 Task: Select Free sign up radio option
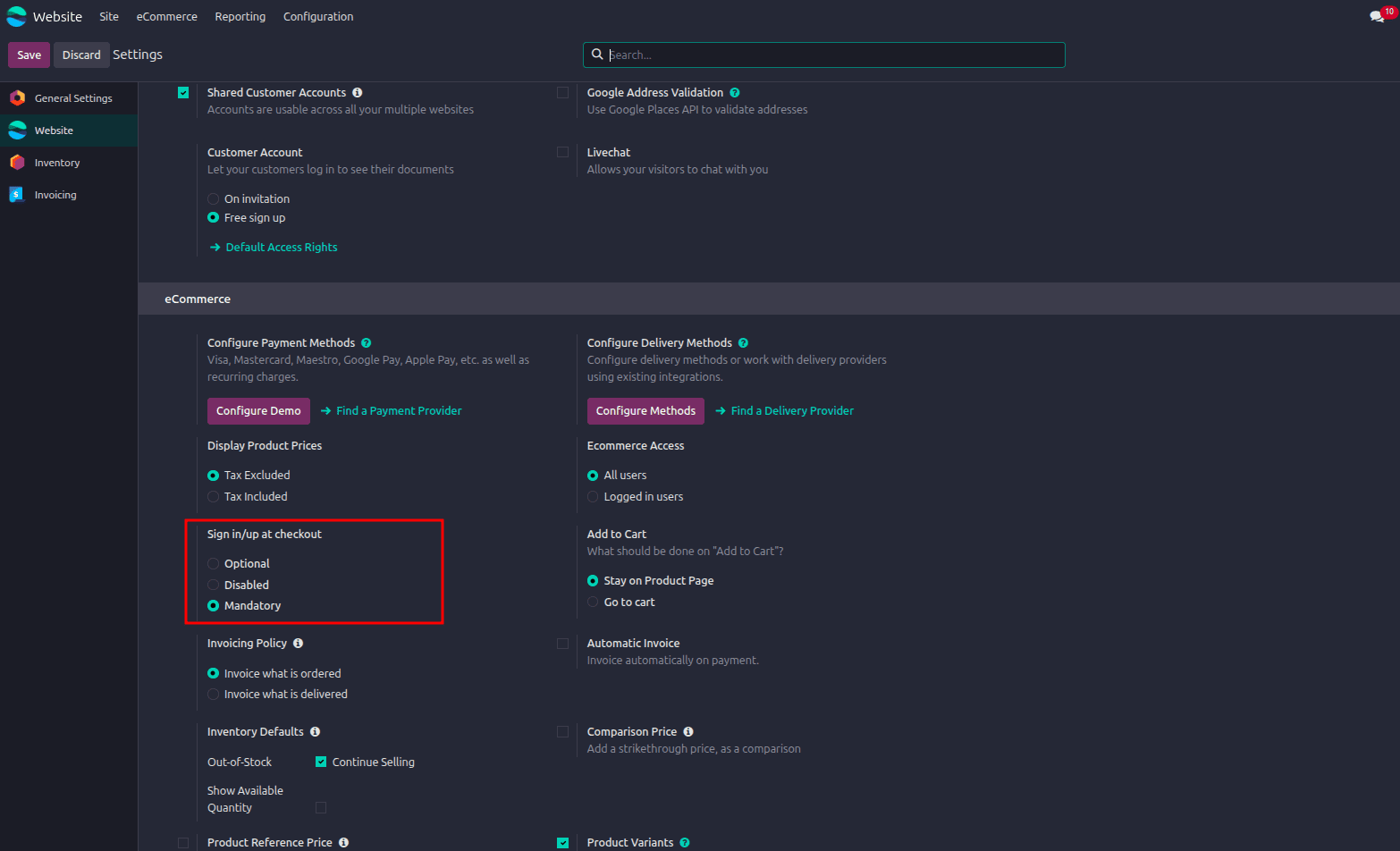coord(213,217)
